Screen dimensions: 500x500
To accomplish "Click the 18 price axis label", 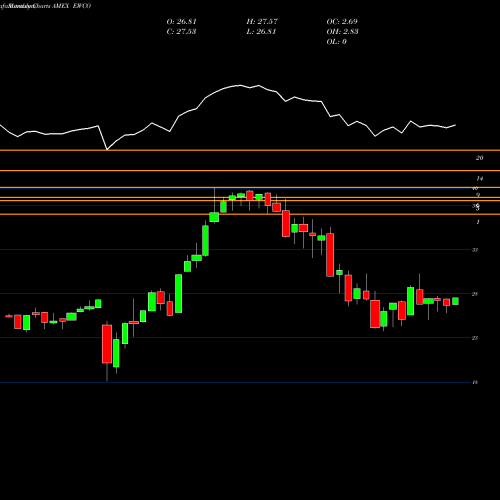I will 475,382.
